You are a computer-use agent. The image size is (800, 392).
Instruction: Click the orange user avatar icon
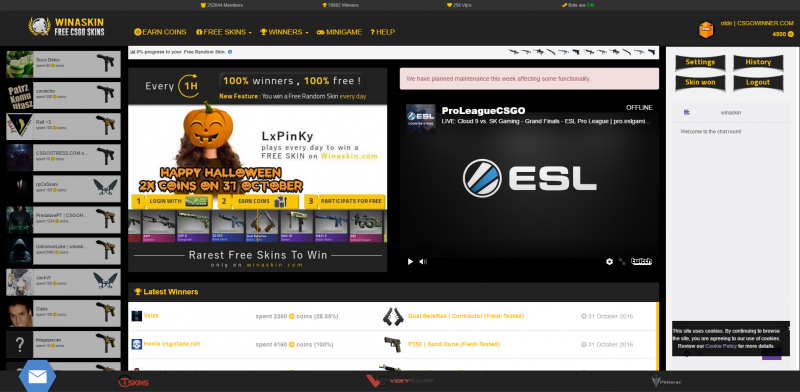(707, 30)
